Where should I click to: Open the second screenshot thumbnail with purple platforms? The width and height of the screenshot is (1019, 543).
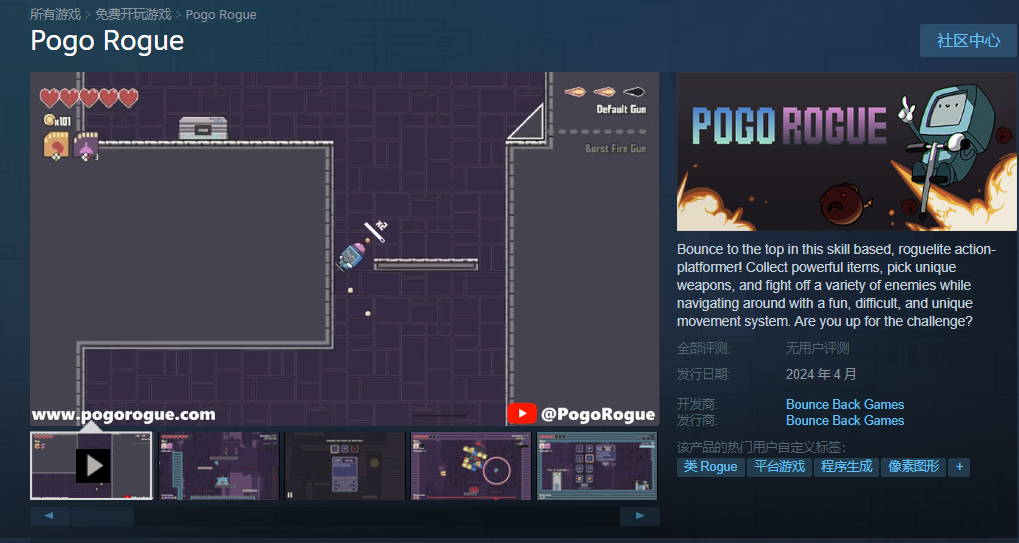(219, 466)
